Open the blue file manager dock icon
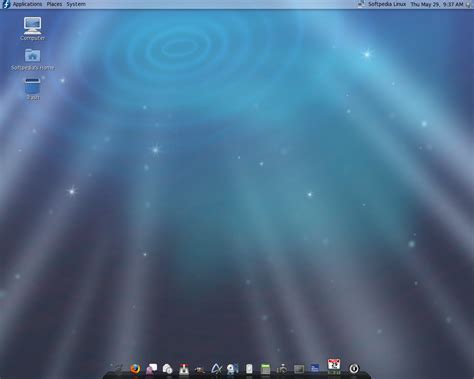 click(315, 368)
